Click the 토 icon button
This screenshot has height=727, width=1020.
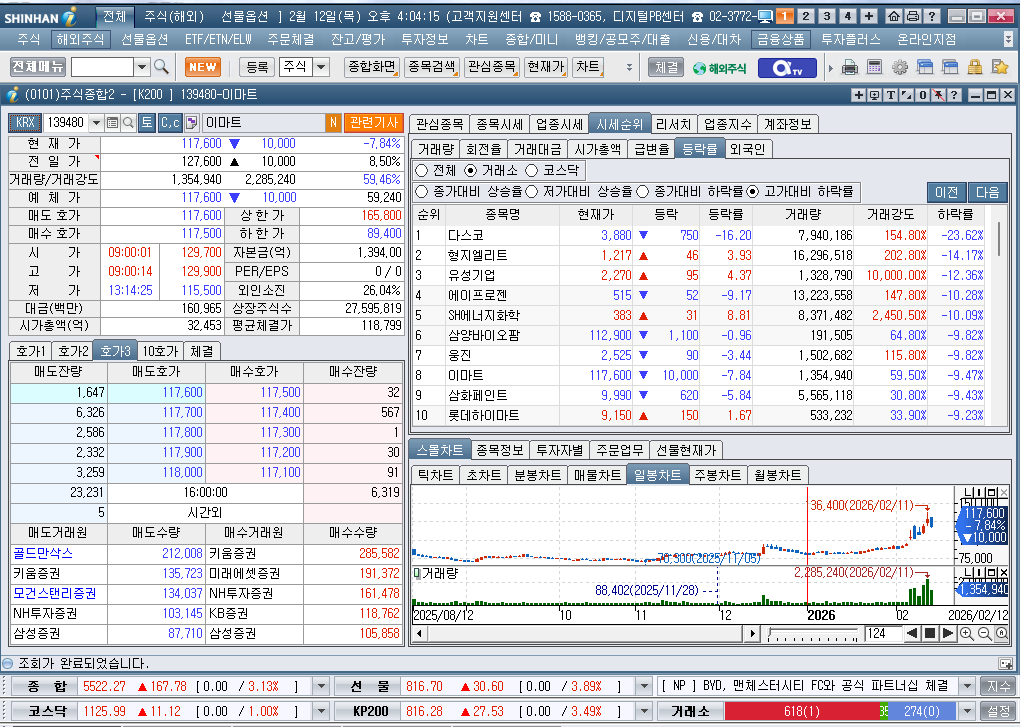[x=147, y=122]
